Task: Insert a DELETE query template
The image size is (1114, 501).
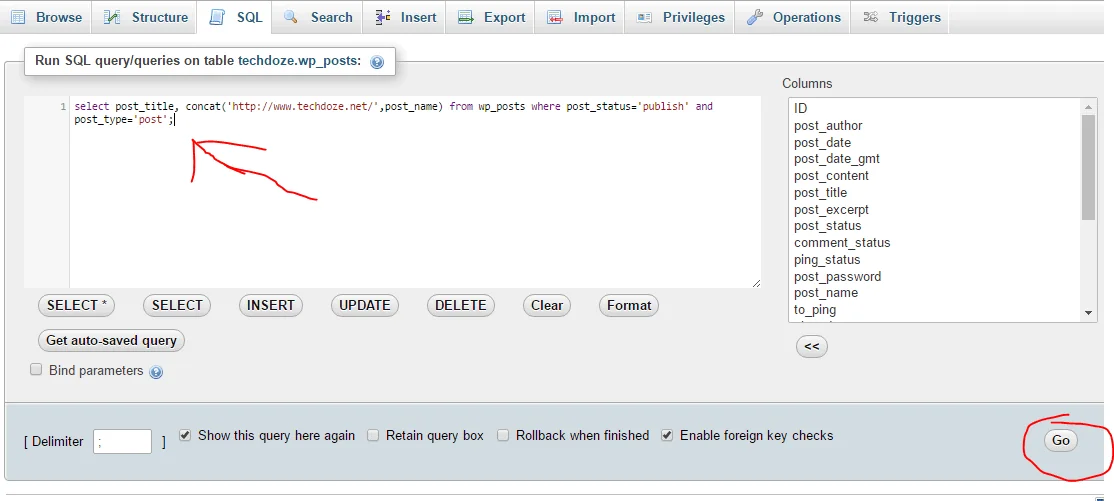Action: (x=460, y=306)
